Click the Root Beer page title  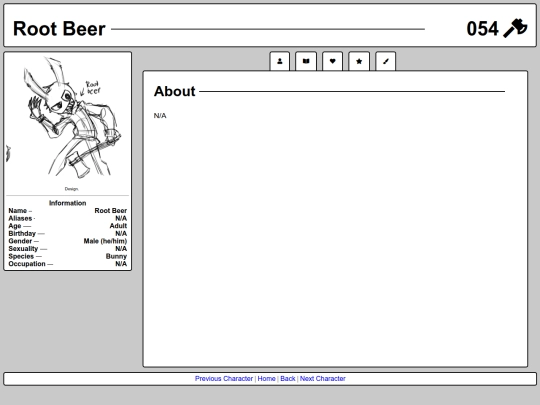coord(59,29)
